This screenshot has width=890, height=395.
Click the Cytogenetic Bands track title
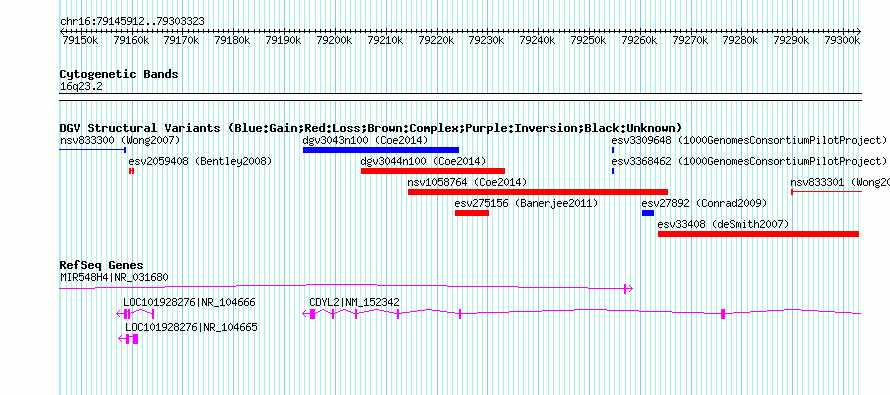click(x=119, y=74)
